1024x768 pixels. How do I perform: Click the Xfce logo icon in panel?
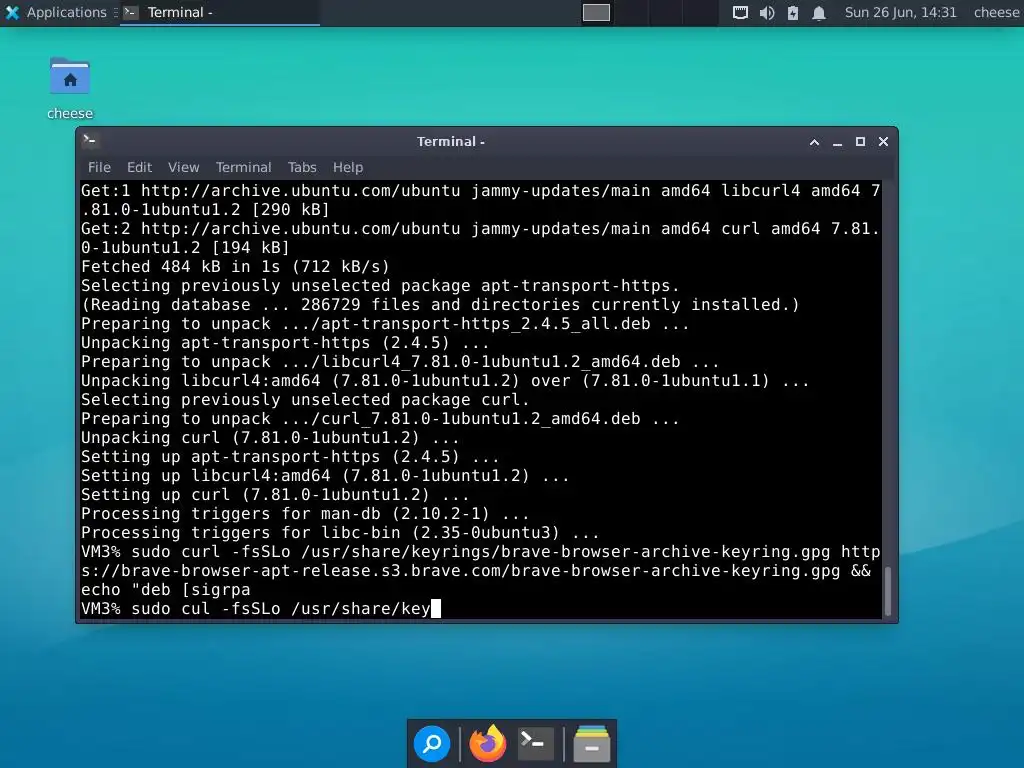(x=12, y=12)
